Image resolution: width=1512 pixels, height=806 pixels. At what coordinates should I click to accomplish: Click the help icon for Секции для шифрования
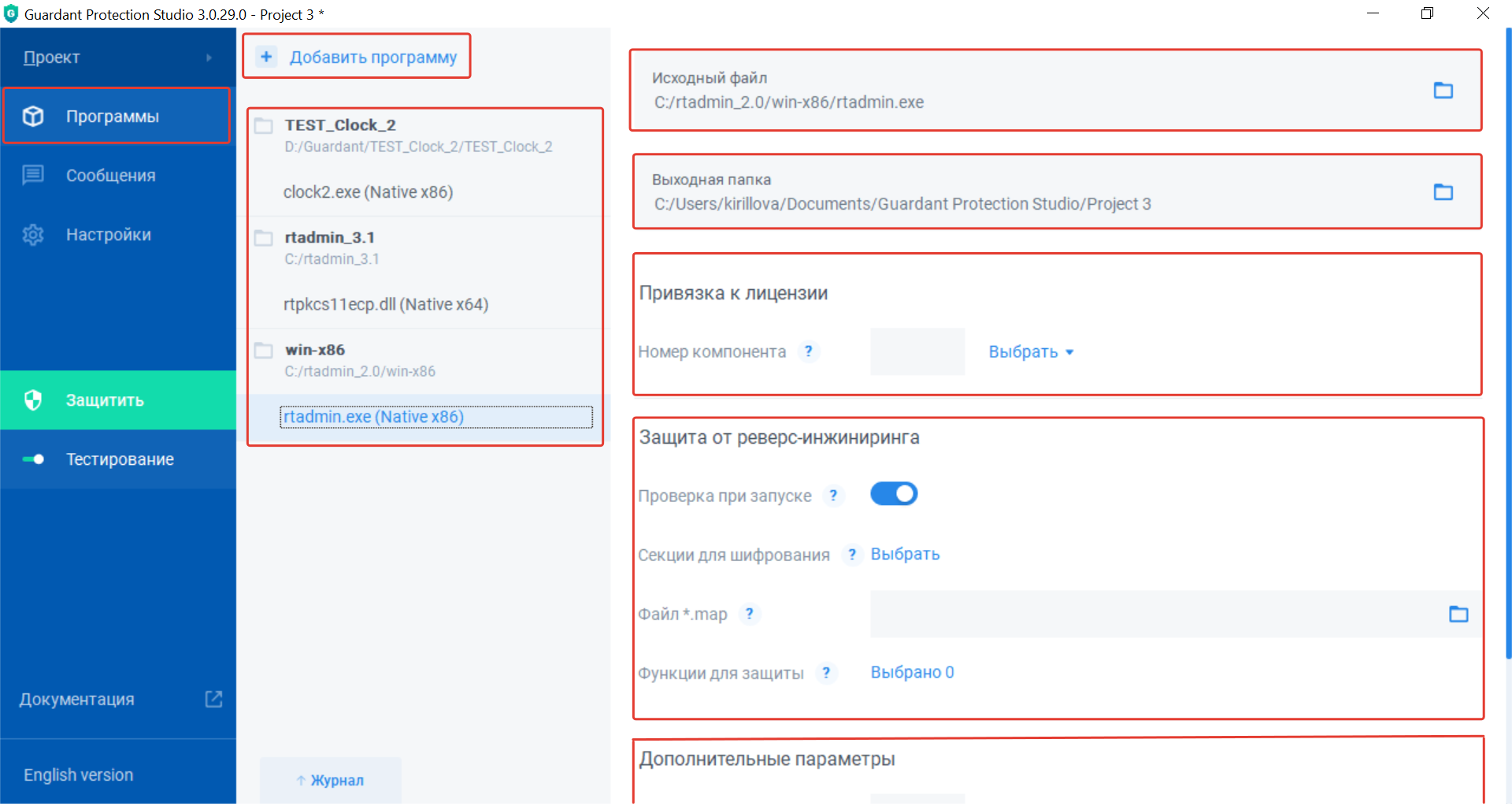point(851,555)
